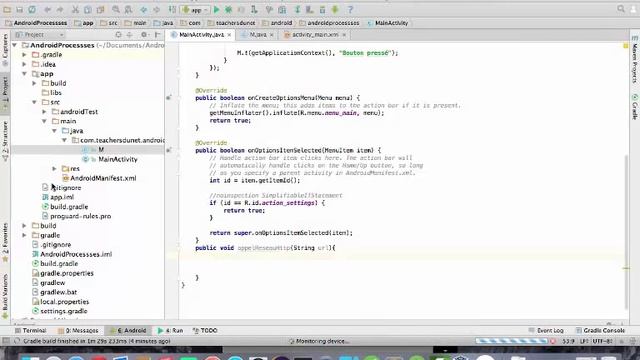The image size is (640, 360).
Task: Click the Find magnifier toolbar icon
Action: coord(116,9)
